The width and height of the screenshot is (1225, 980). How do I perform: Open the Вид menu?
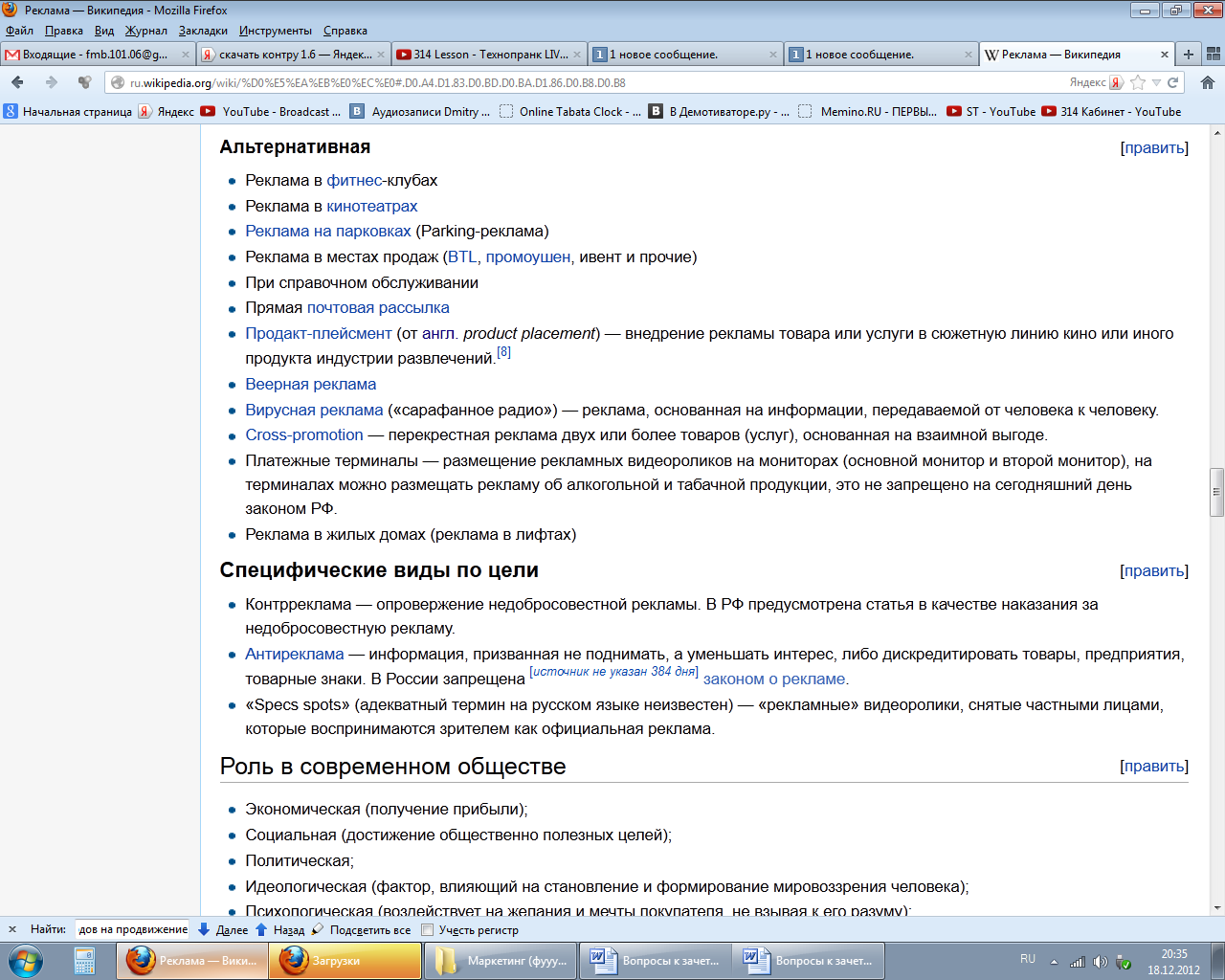(x=104, y=31)
